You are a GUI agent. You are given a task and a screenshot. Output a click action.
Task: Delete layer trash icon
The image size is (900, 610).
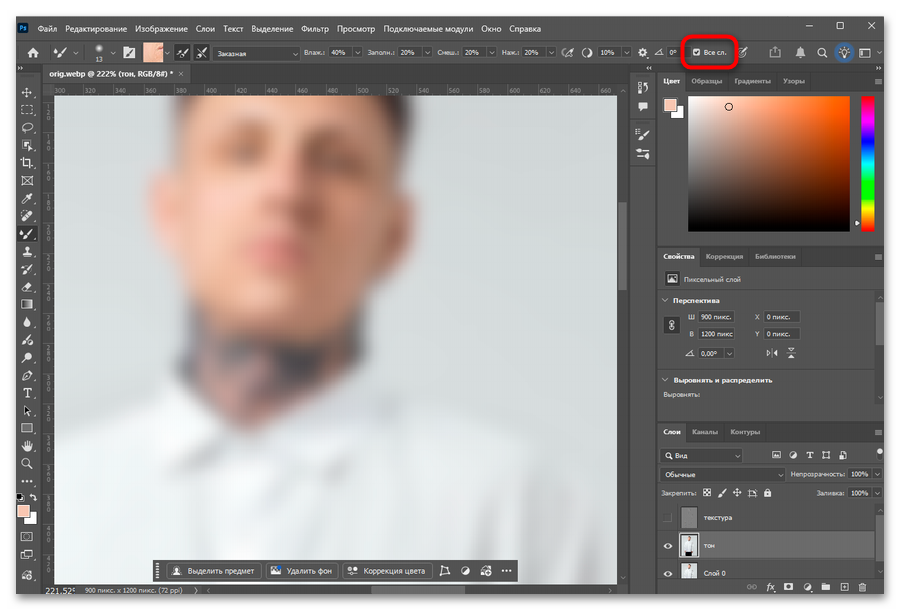click(x=862, y=587)
